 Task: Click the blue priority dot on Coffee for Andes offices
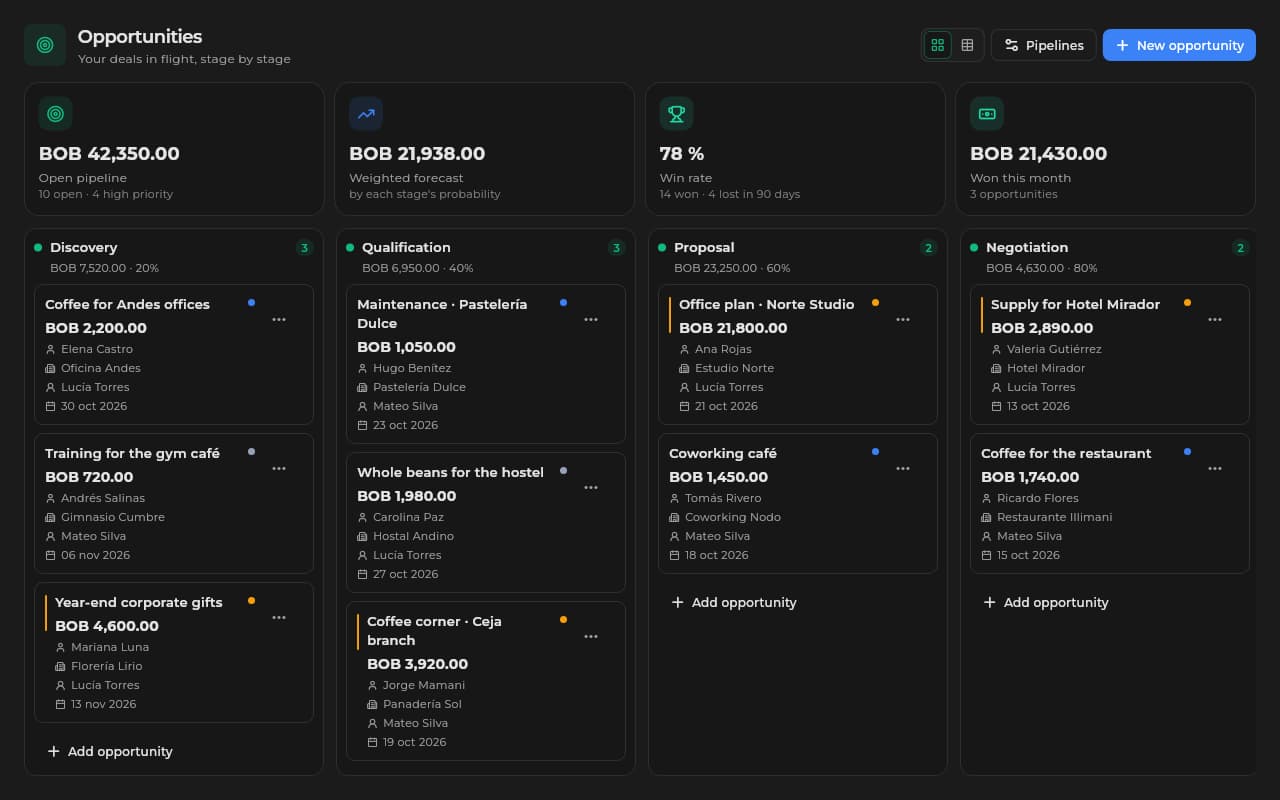click(x=251, y=302)
